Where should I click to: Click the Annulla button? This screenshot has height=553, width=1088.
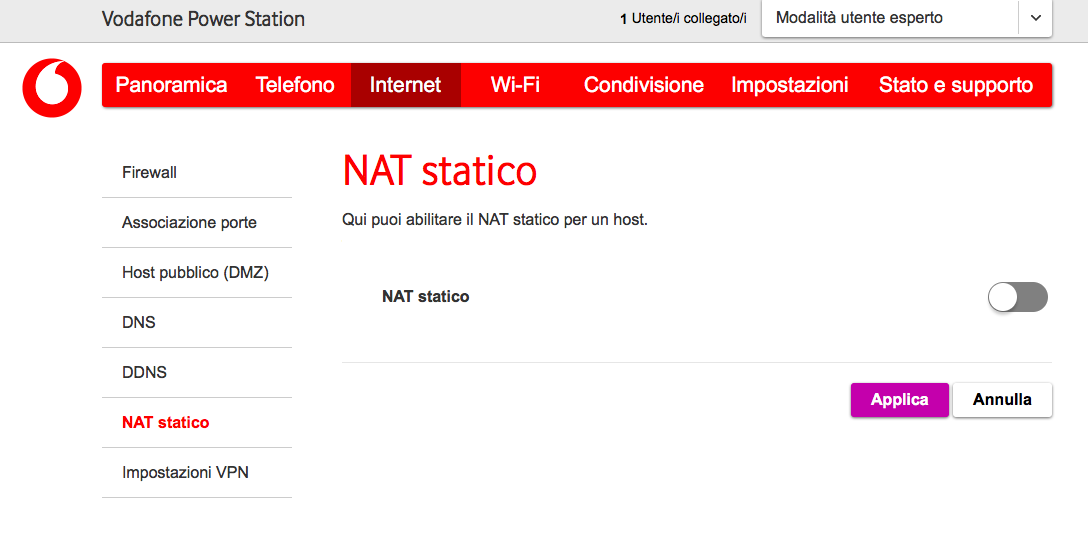(x=1002, y=399)
